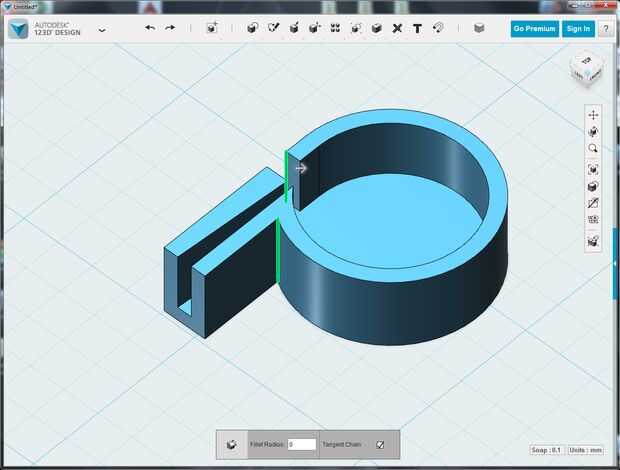Screen dimensions: 620x470
Task: Select the Zoom magnifier tool
Action: (x=593, y=149)
